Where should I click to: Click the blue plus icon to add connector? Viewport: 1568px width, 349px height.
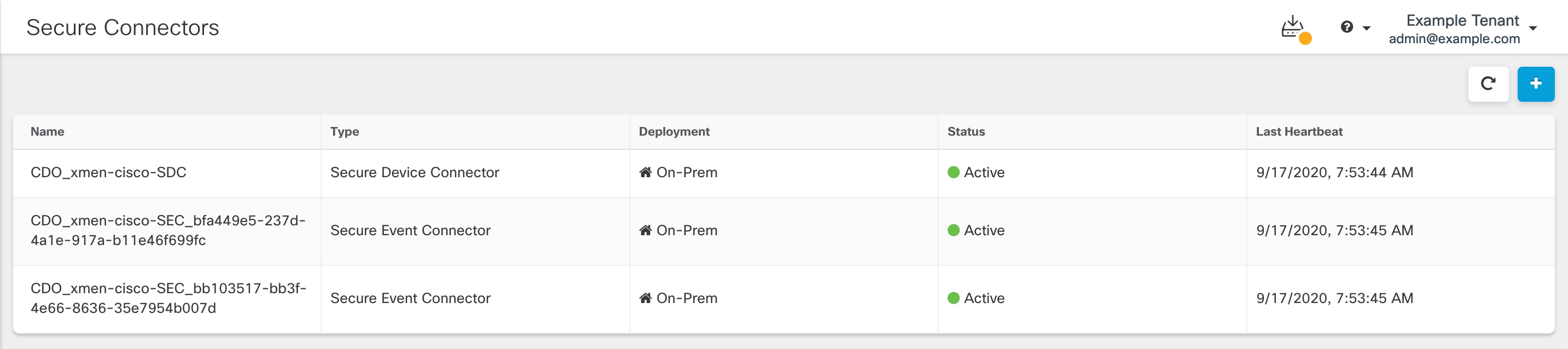(1536, 84)
